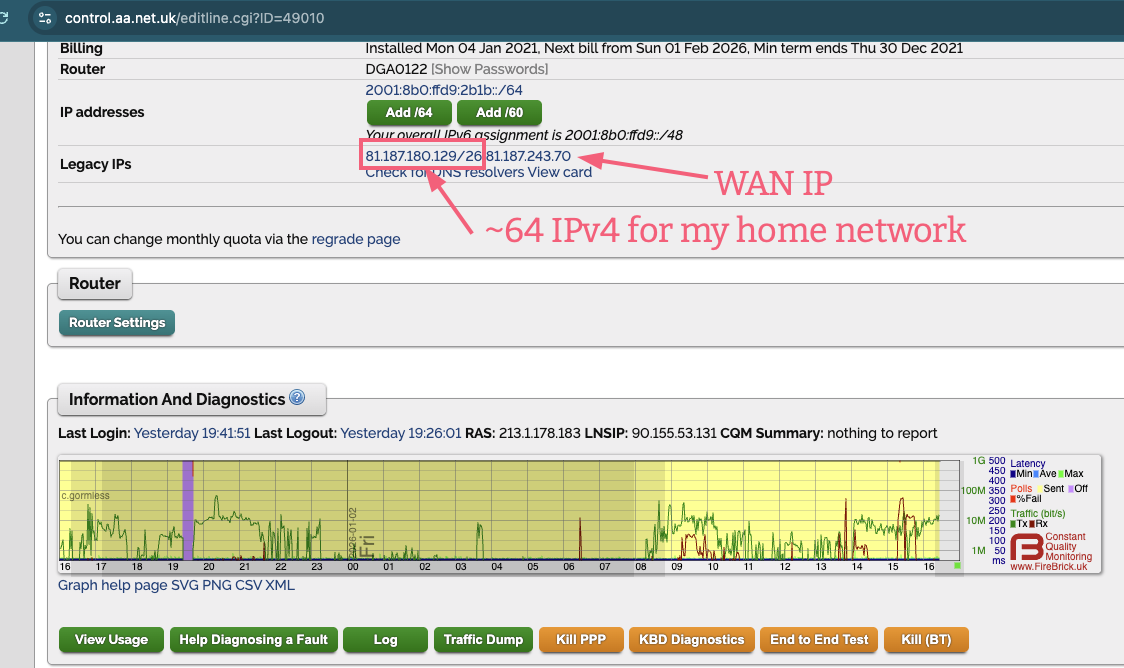
Task: Start a Traffic Dump
Action: [483, 639]
